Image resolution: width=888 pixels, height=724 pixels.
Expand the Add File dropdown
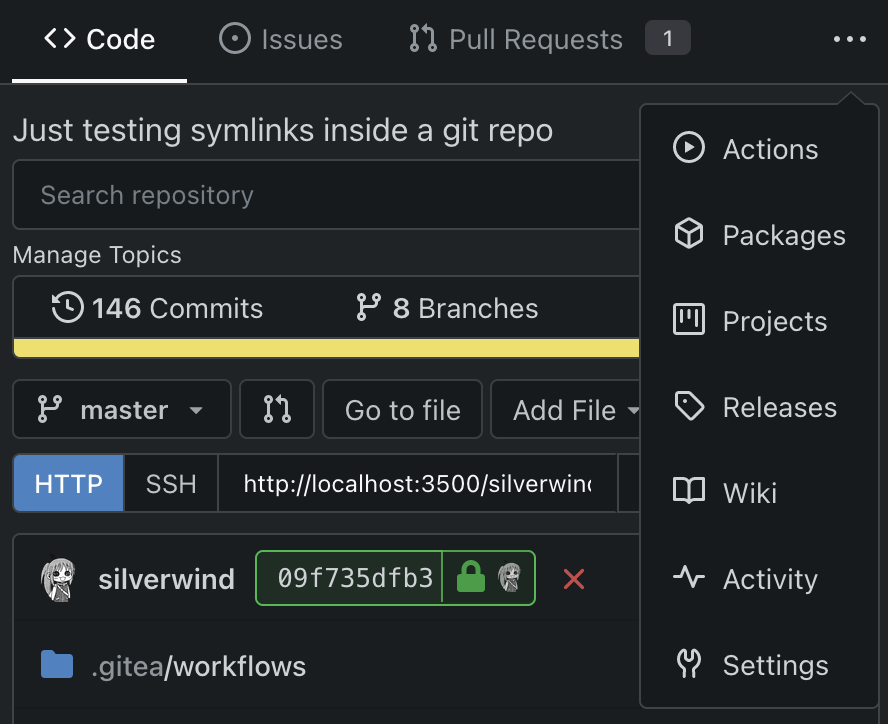(574, 410)
